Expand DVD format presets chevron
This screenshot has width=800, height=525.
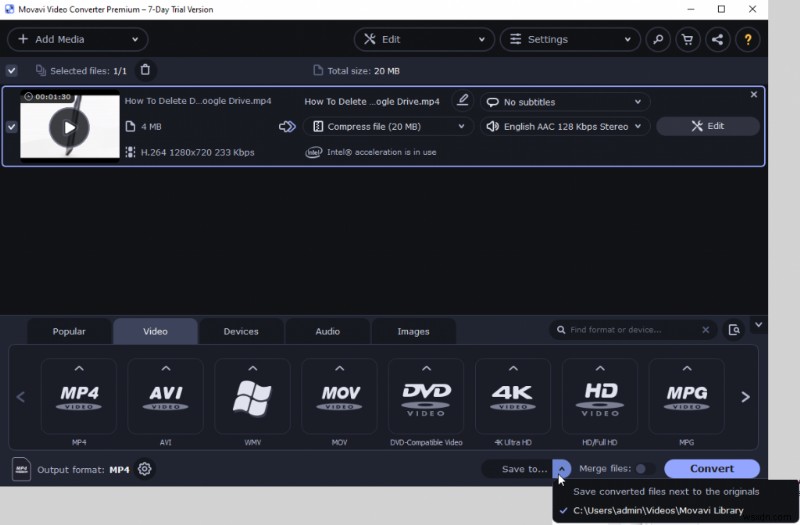point(426,368)
